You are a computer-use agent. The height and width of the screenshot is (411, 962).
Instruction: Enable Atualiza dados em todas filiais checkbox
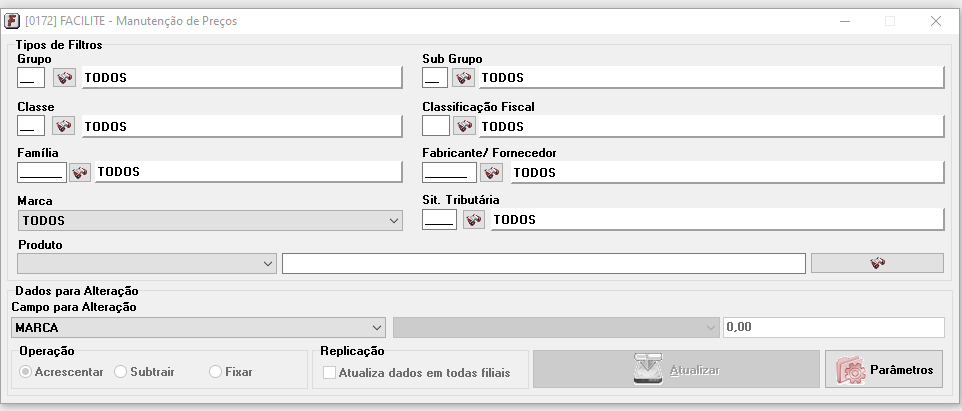(x=330, y=372)
